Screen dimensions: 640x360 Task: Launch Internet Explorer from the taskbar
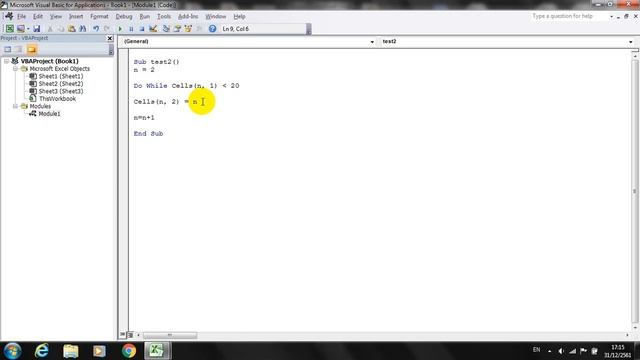(x=42, y=351)
